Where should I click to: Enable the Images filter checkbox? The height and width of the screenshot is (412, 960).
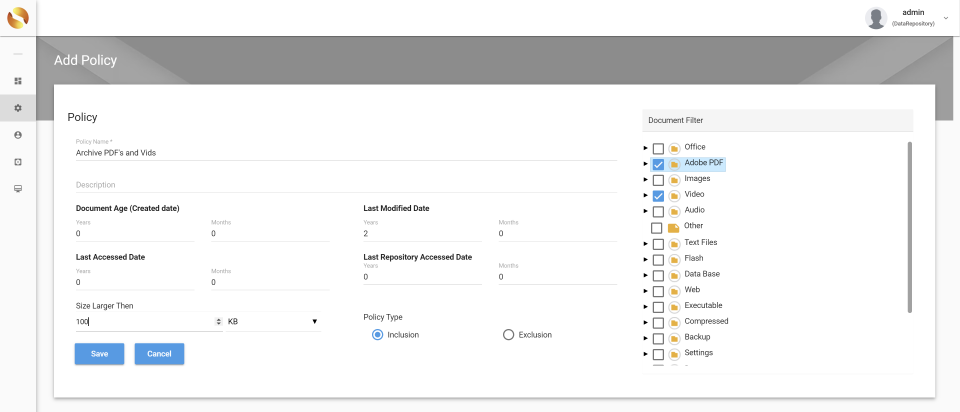coord(658,180)
